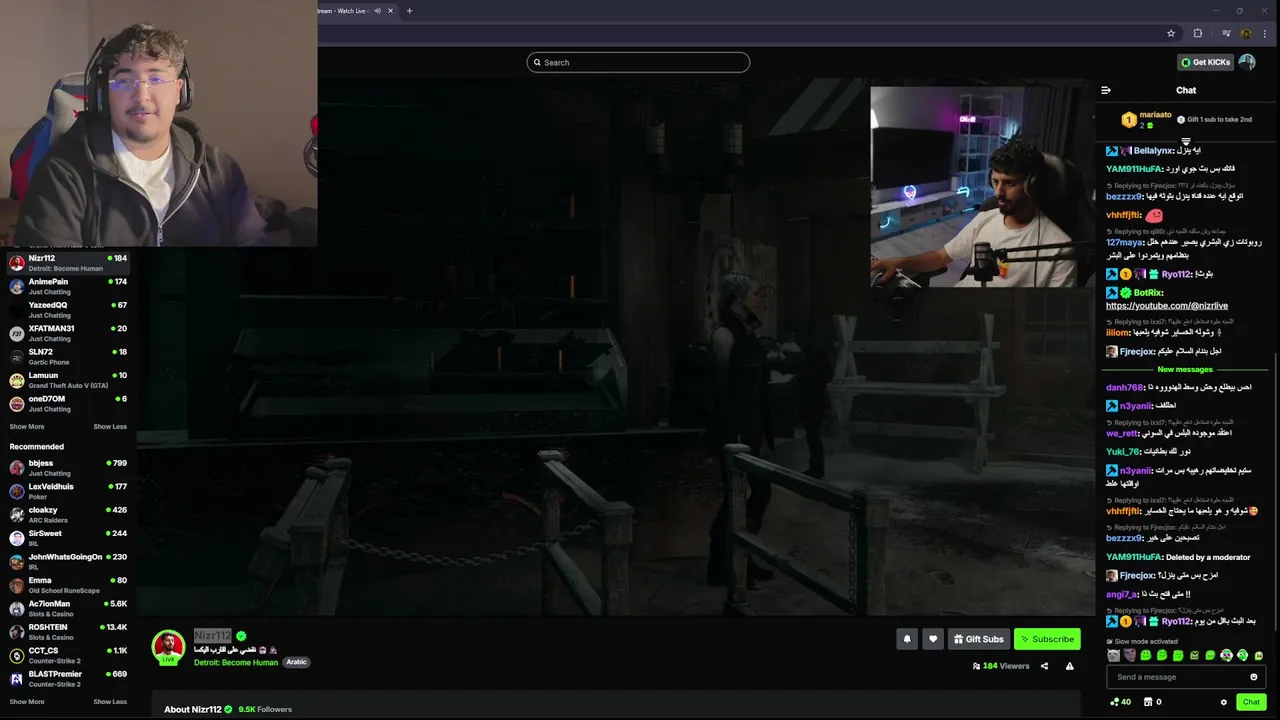1280x720 pixels.
Task: Open Detroit: Become Human category link
Action: (236, 662)
